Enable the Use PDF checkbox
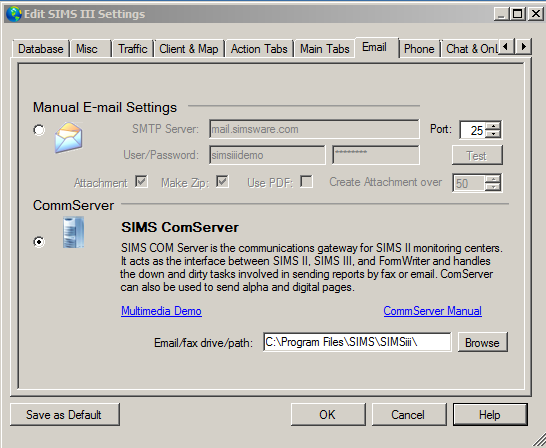This screenshot has width=546, height=448. click(x=306, y=181)
